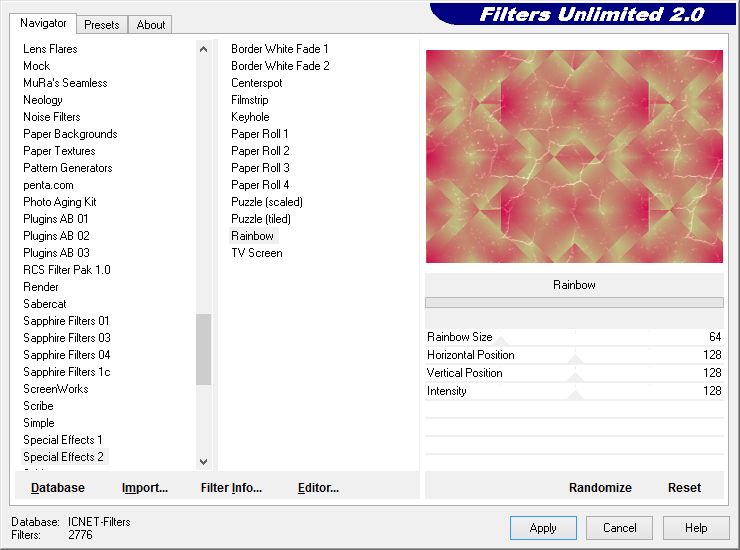
Task: Choose Centerspot filter
Action: [x=256, y=83]
